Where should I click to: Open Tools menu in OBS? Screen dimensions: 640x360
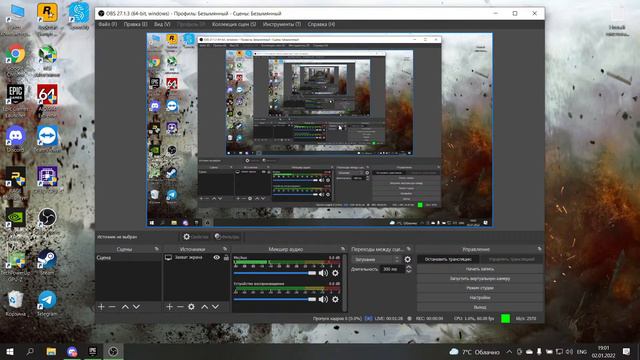tap(282, 24)
